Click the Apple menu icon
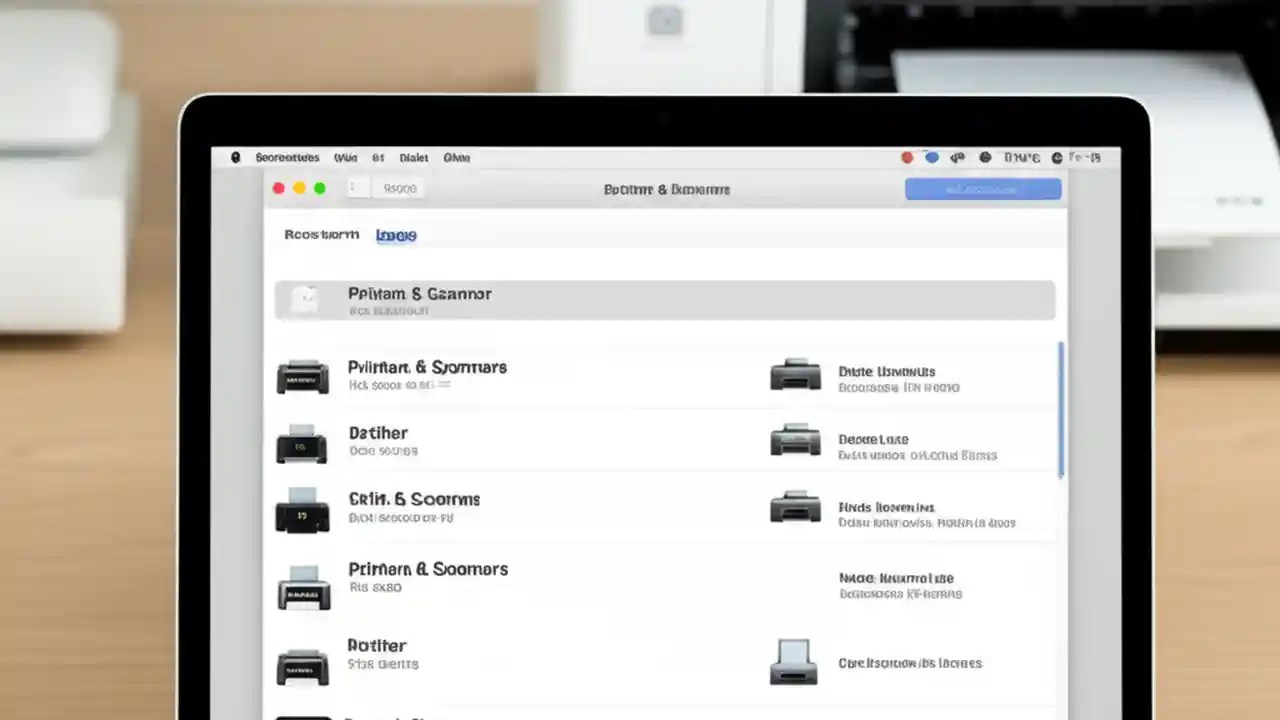 (235, 157)
